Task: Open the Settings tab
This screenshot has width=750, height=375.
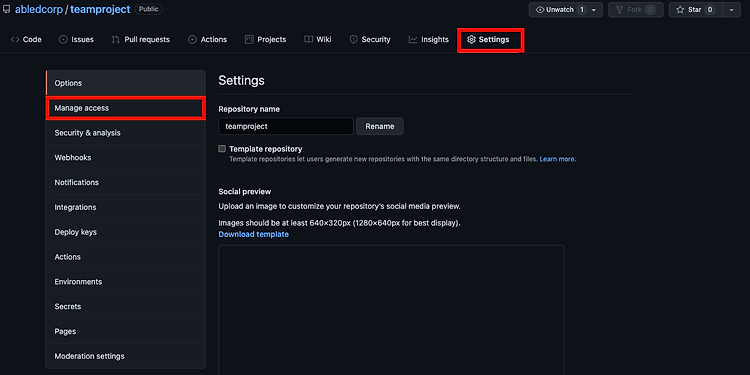Action: point(488,40)
